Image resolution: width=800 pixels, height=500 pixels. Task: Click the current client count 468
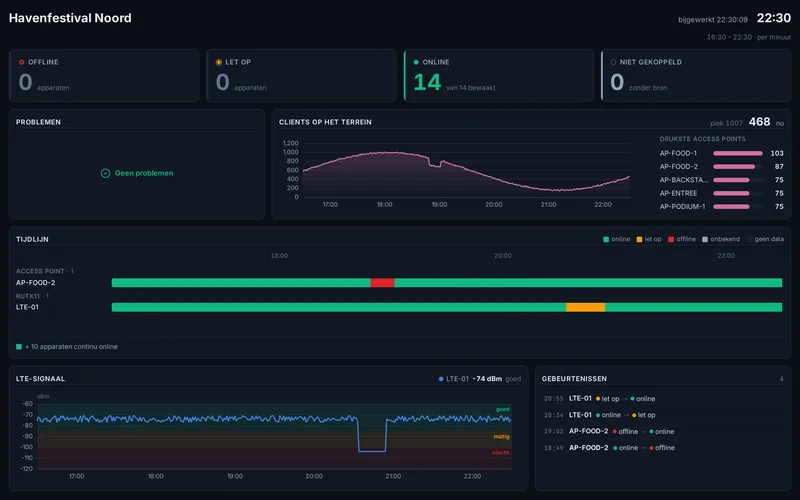tap(759, 122)
